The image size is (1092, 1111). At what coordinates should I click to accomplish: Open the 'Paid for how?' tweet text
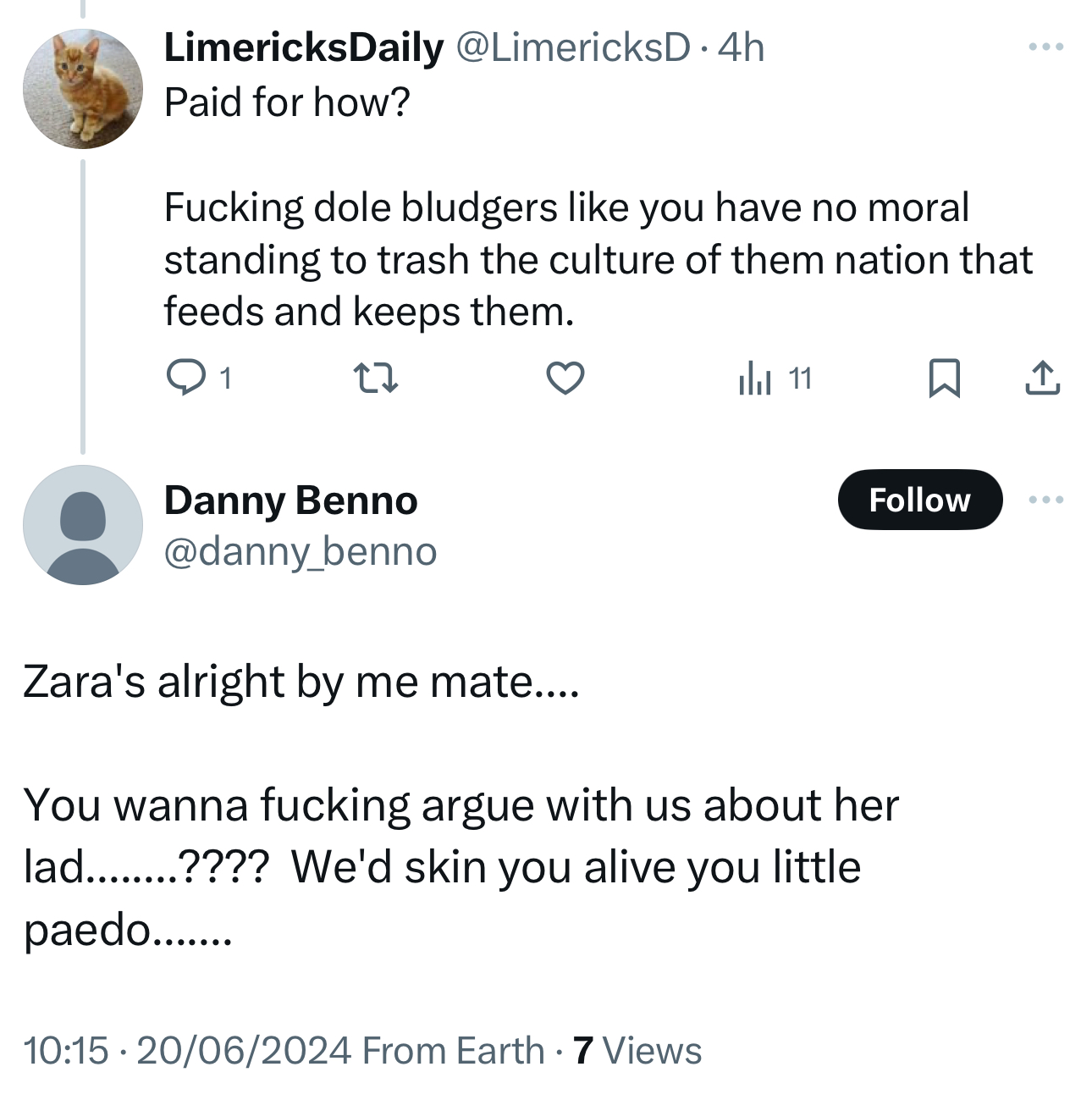[286, 102]
